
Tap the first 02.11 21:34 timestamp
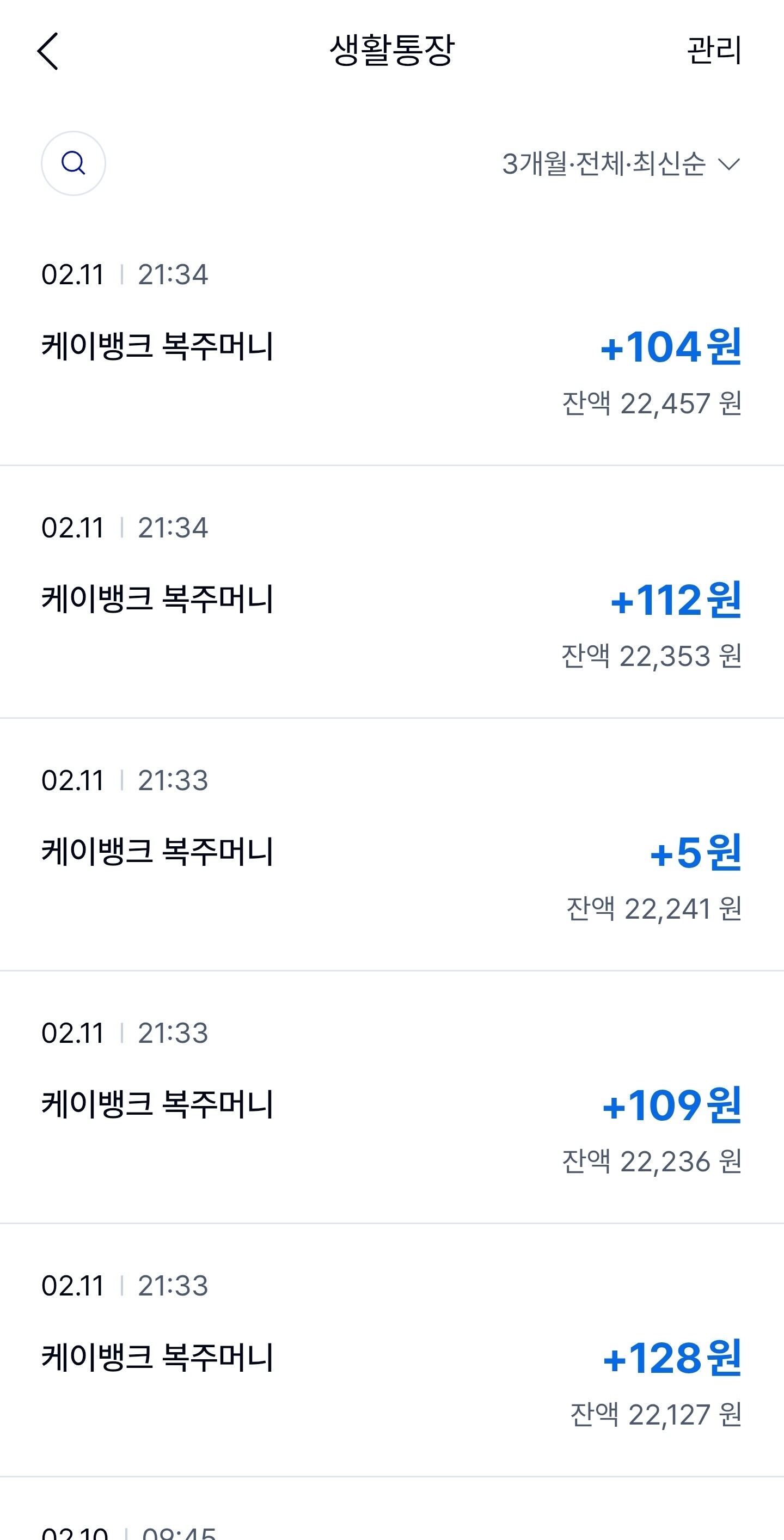pyautogui.click(x=124, y=274)
